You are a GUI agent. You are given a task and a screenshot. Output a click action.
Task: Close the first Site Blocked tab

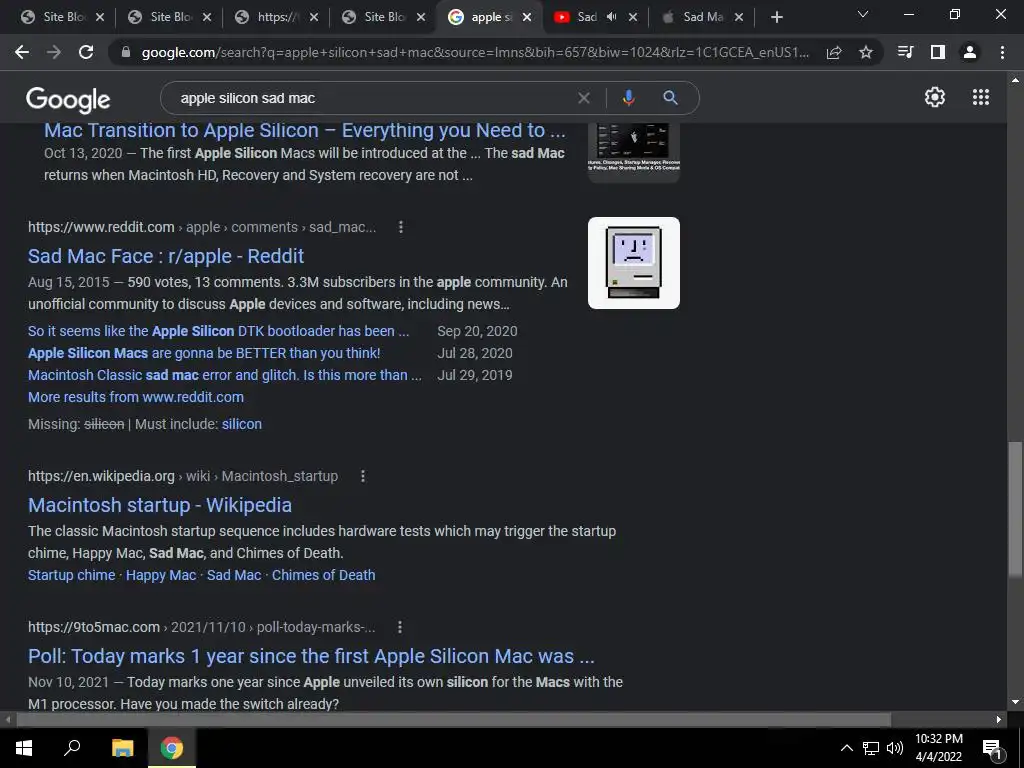tap(100, 17)
